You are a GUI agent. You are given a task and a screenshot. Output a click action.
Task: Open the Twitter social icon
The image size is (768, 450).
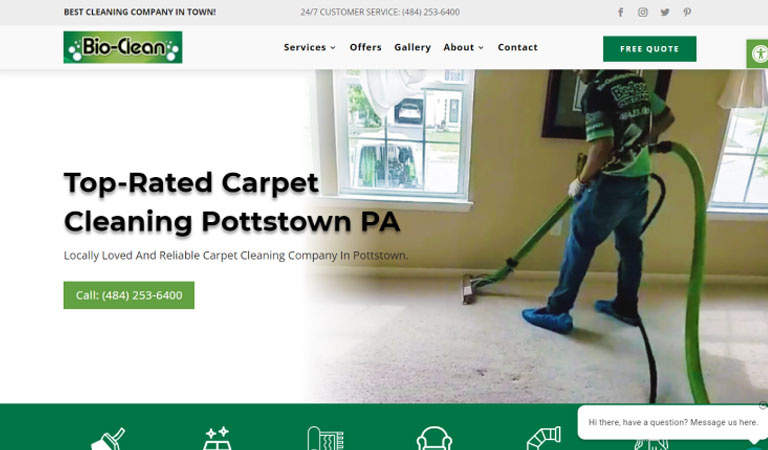(665, 12)
